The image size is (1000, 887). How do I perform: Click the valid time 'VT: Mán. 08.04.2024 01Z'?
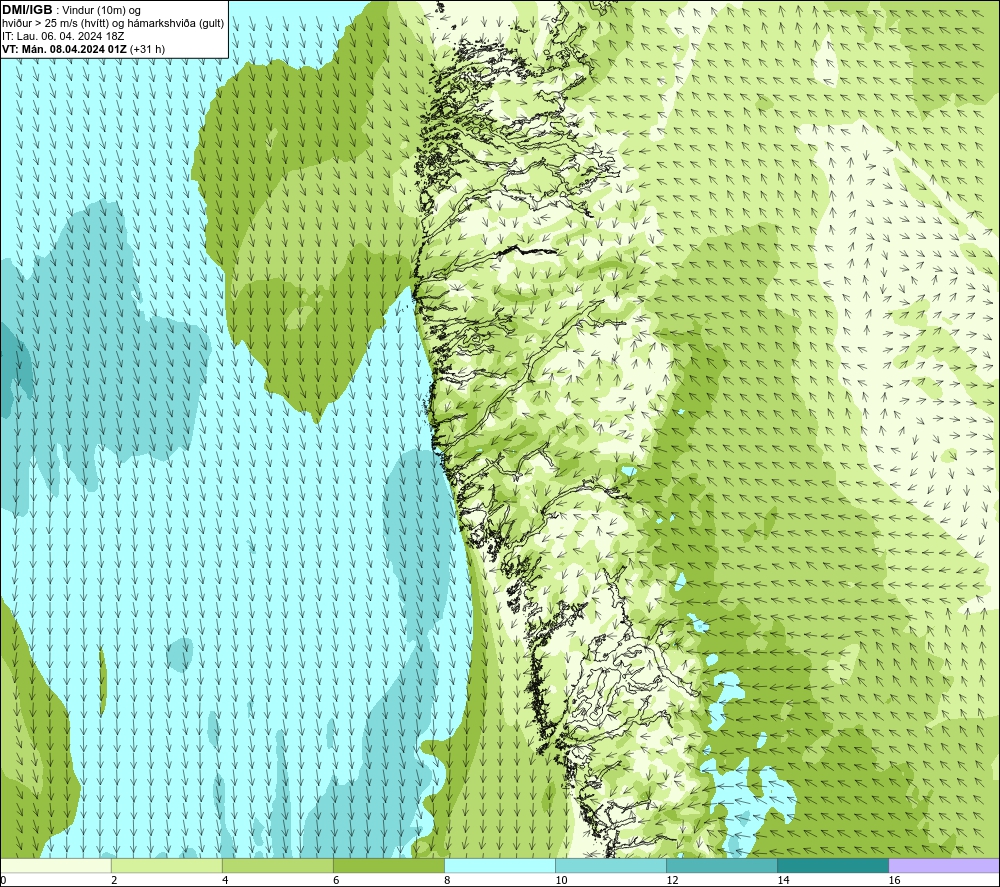point(64,49)
